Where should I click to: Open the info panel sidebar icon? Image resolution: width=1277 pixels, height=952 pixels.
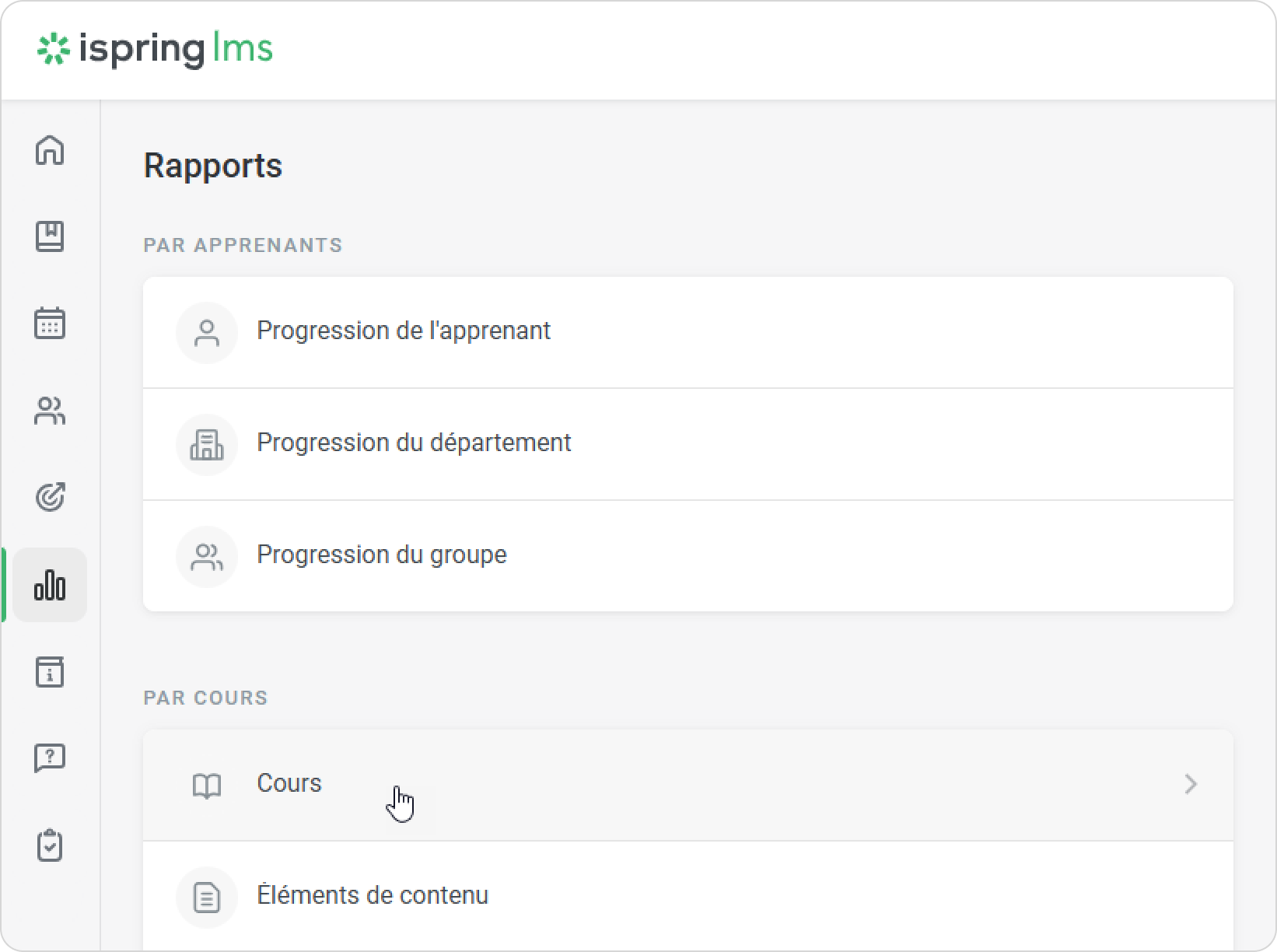(50, 672)
